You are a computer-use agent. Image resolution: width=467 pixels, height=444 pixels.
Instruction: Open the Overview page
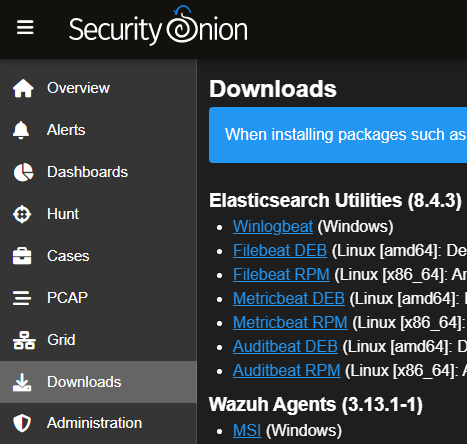[x=98, y=88]
